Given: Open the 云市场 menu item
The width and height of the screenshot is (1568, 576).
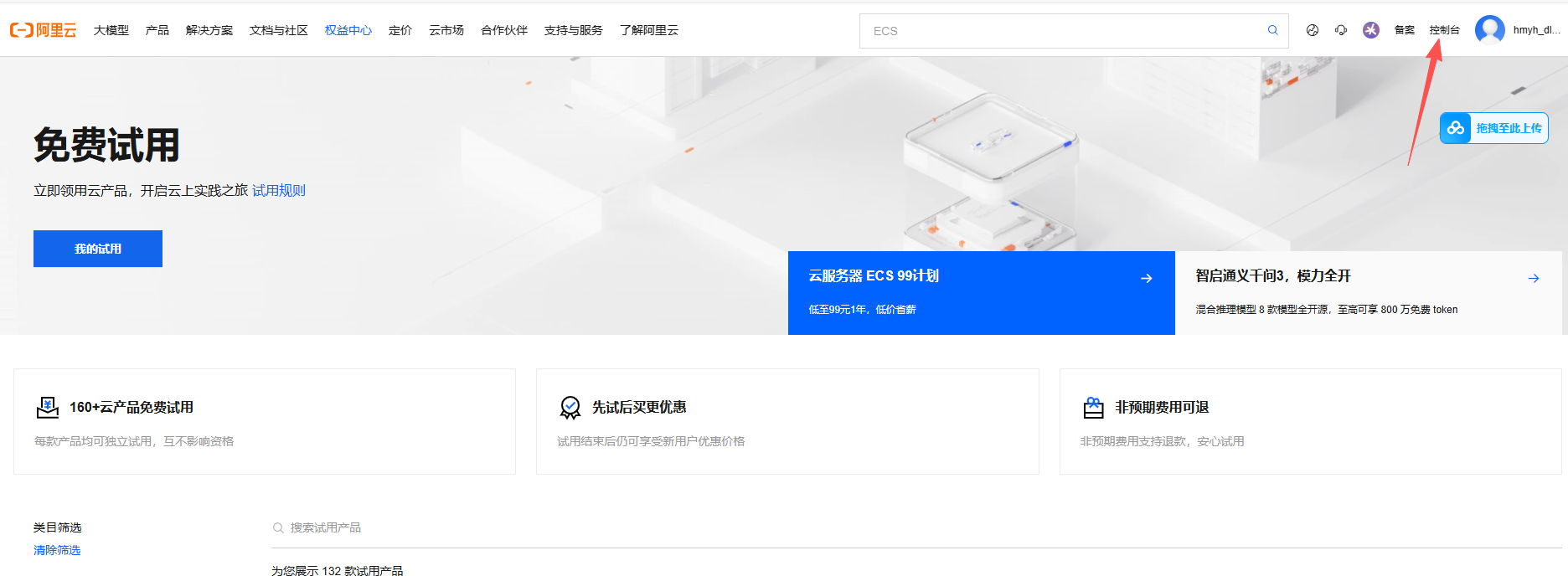Looking at the screenshot, I should click(x=446, y=30).
